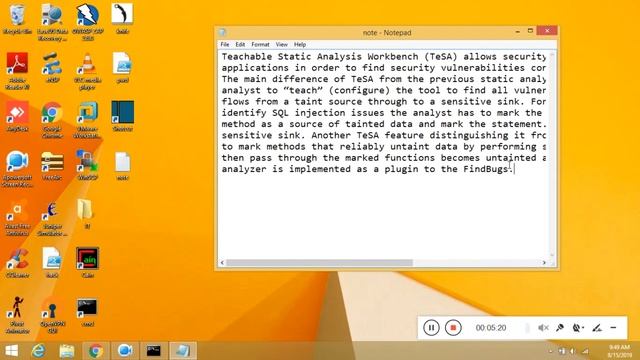This screenshot has height=360, width=640.
Task: Select the curved dagger desktop icon
Action: 122,19
